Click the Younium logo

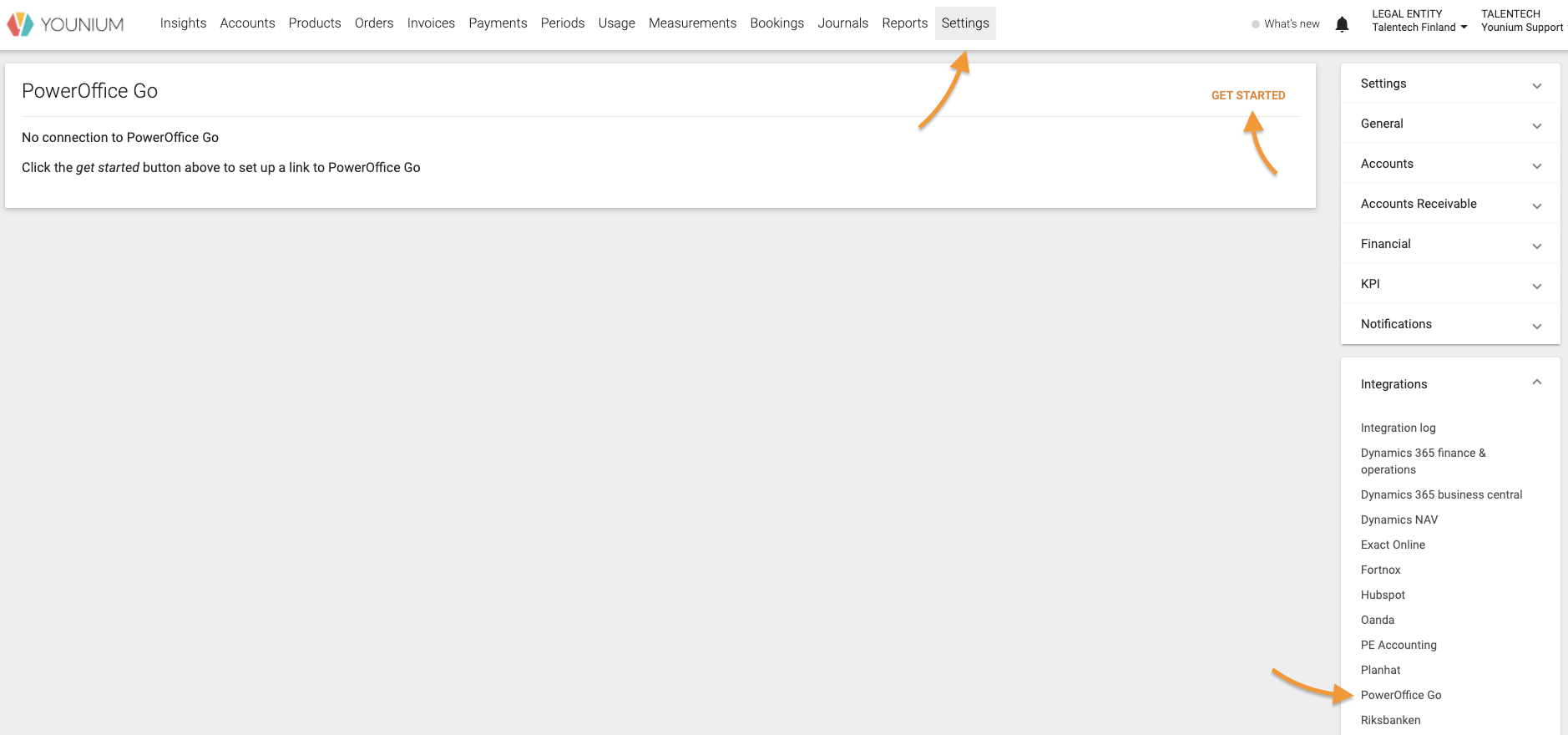65,24
